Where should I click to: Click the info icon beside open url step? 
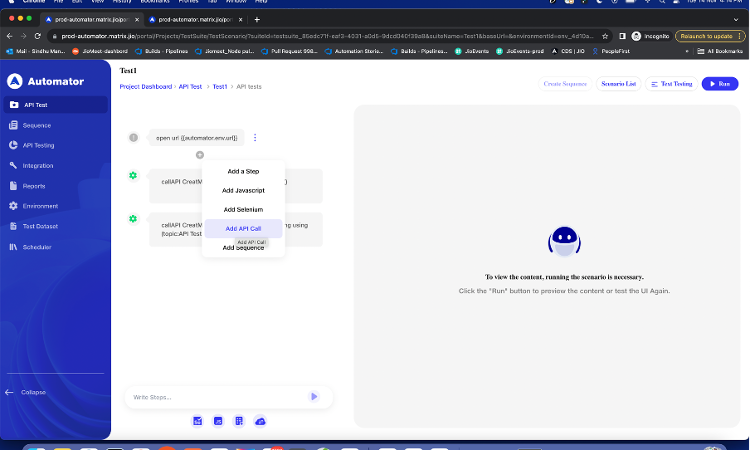133,138
